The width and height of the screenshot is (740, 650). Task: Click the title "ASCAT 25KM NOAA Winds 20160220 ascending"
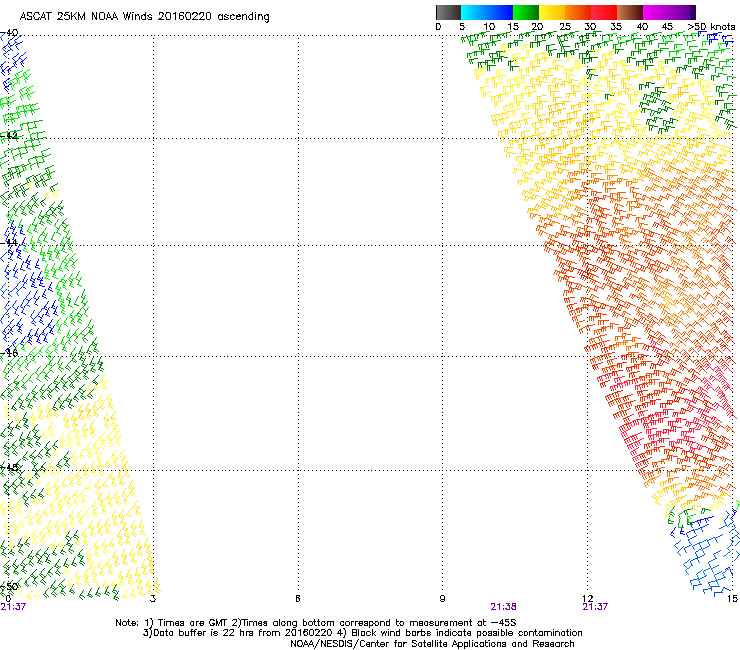[144, 17]
